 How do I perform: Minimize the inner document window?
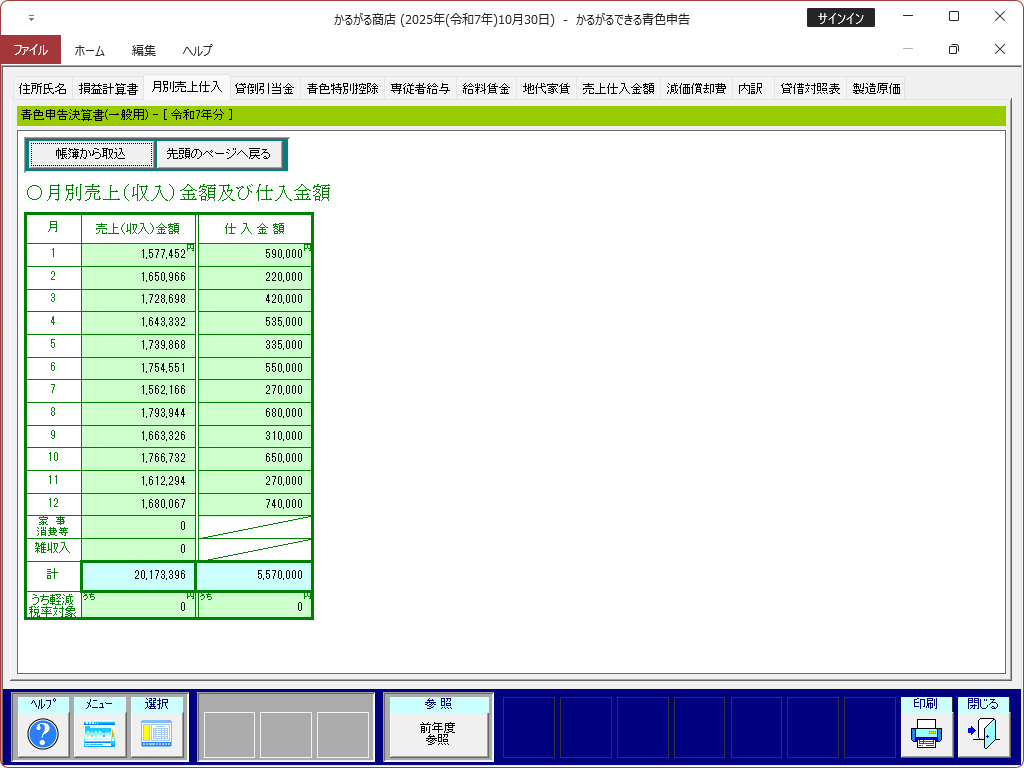(907, 49)
